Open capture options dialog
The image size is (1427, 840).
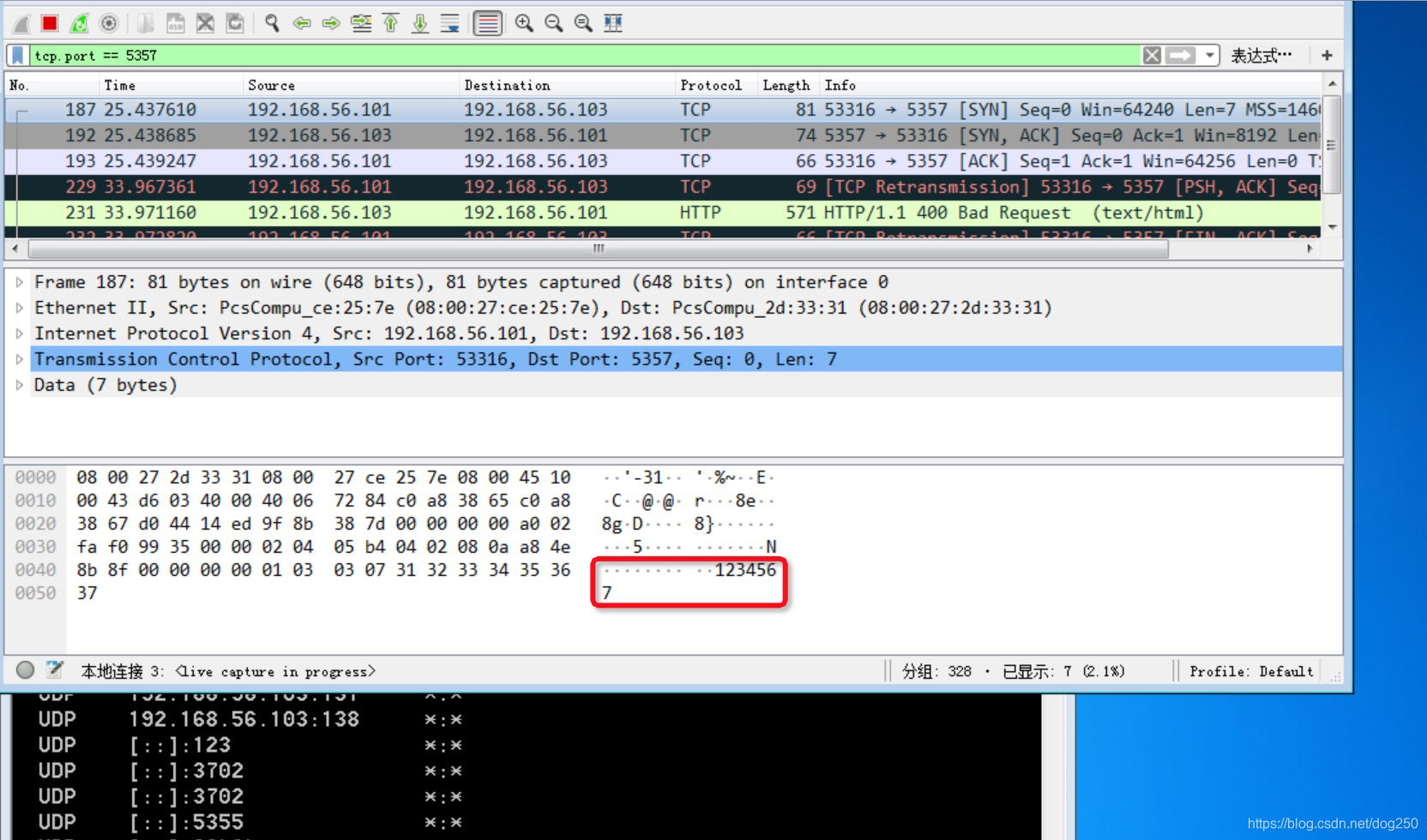109,23
